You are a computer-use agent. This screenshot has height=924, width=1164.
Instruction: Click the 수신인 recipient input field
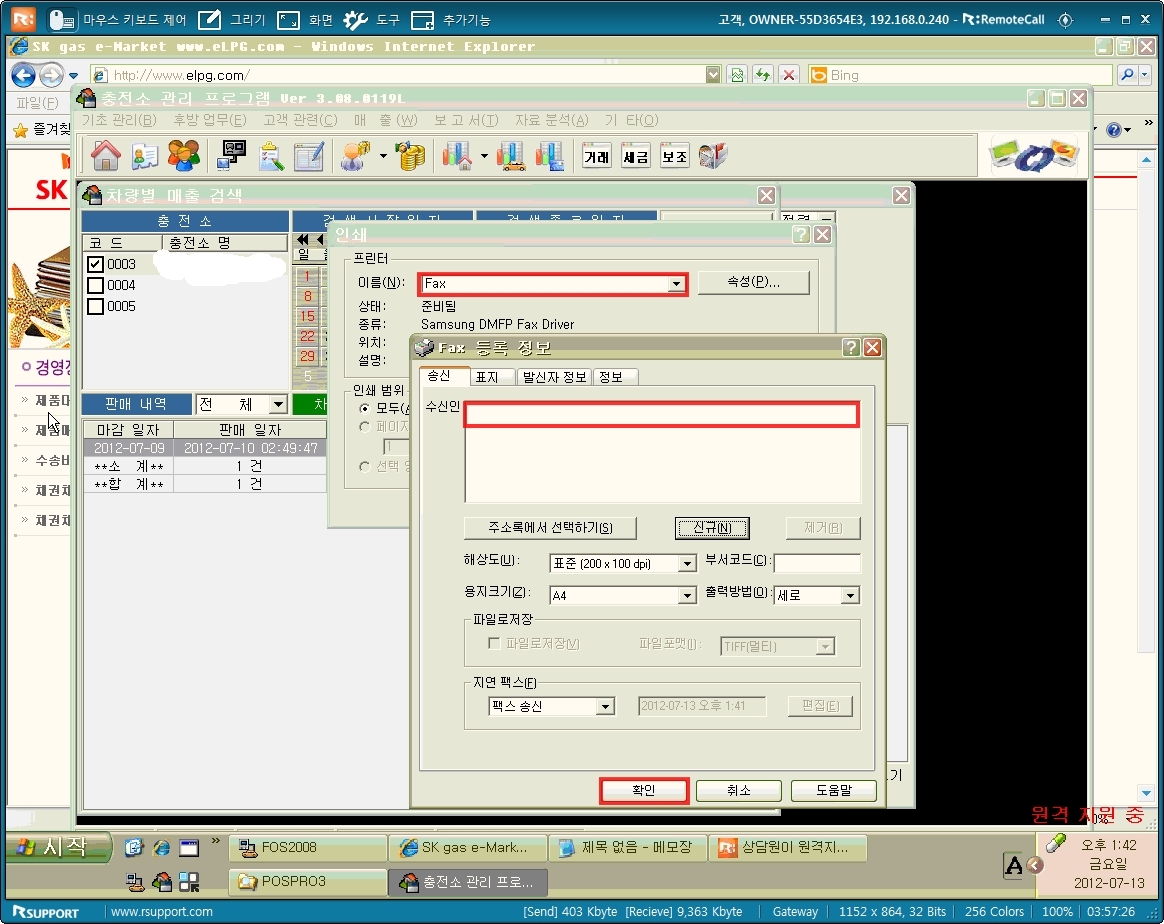pyautogui.click(x=661, y=415)
